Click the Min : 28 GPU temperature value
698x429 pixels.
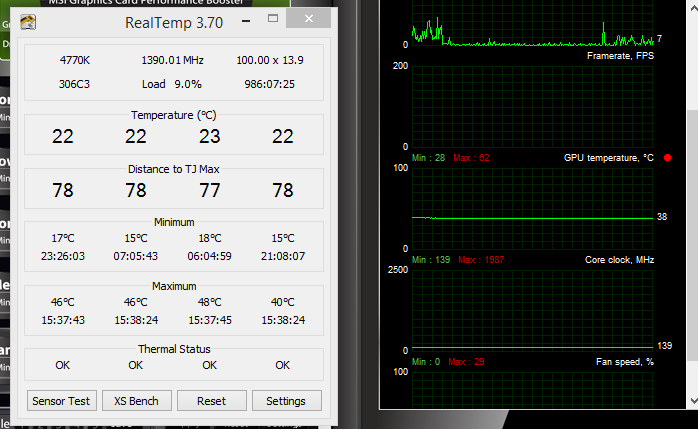point(428,158)
